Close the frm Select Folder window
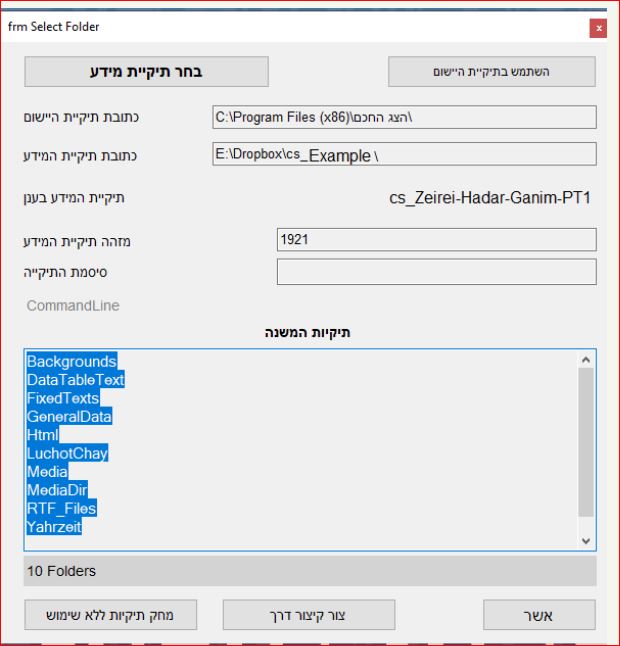Viewport: 620px width, 646px height. [599, 27]
